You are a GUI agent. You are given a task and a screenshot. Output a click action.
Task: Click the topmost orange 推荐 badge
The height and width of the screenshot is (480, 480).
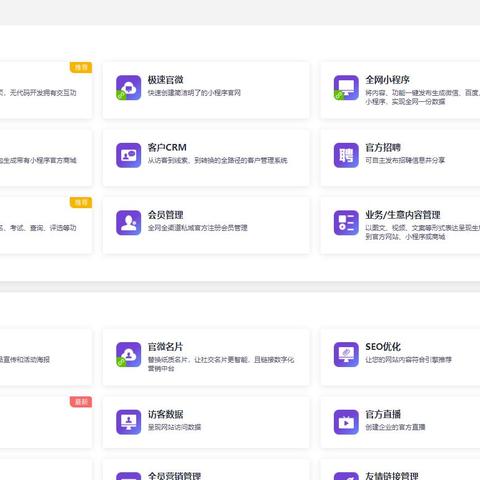81,67
